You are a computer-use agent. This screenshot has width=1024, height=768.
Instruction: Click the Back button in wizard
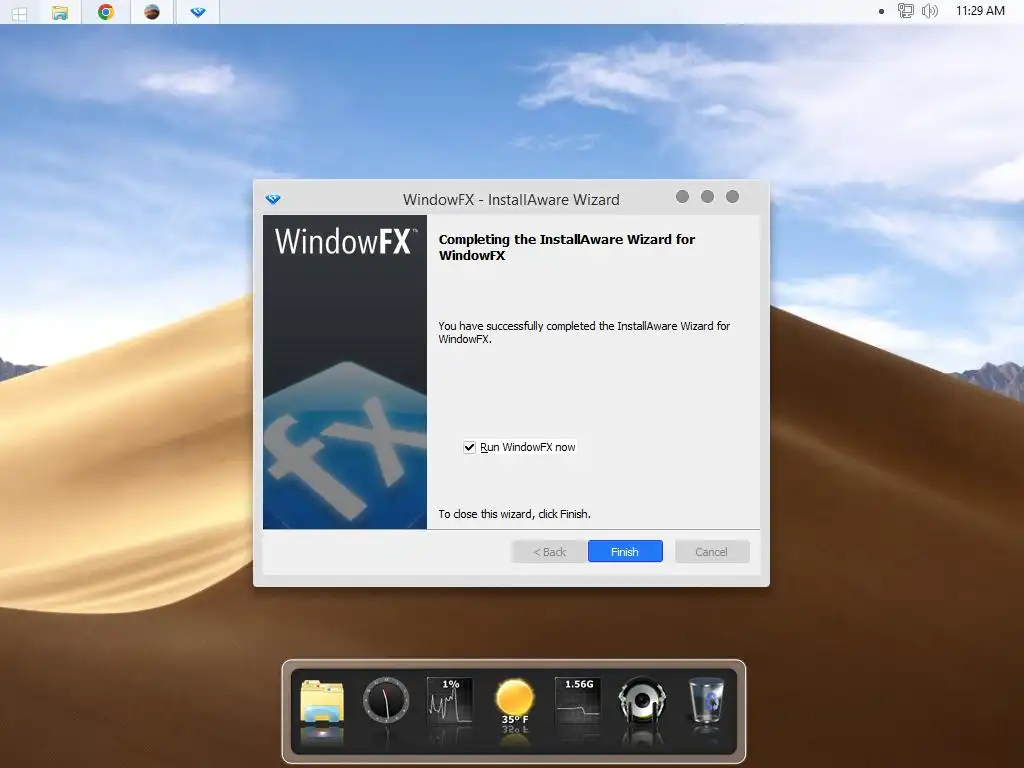click(549, 551)
